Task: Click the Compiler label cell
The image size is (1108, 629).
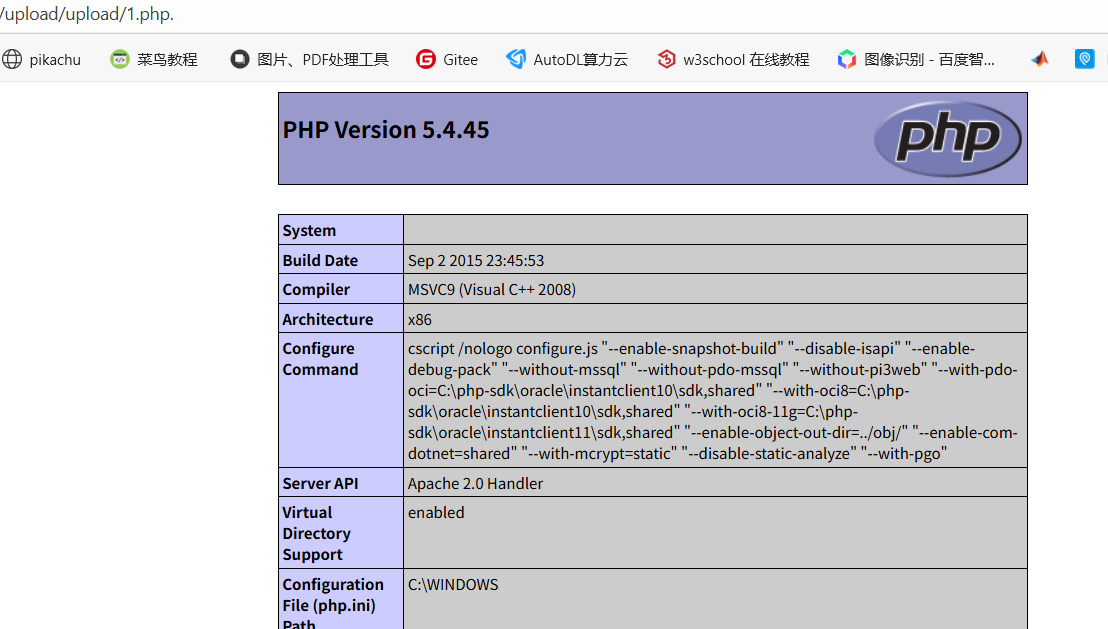Action: (x=341, y=290)
